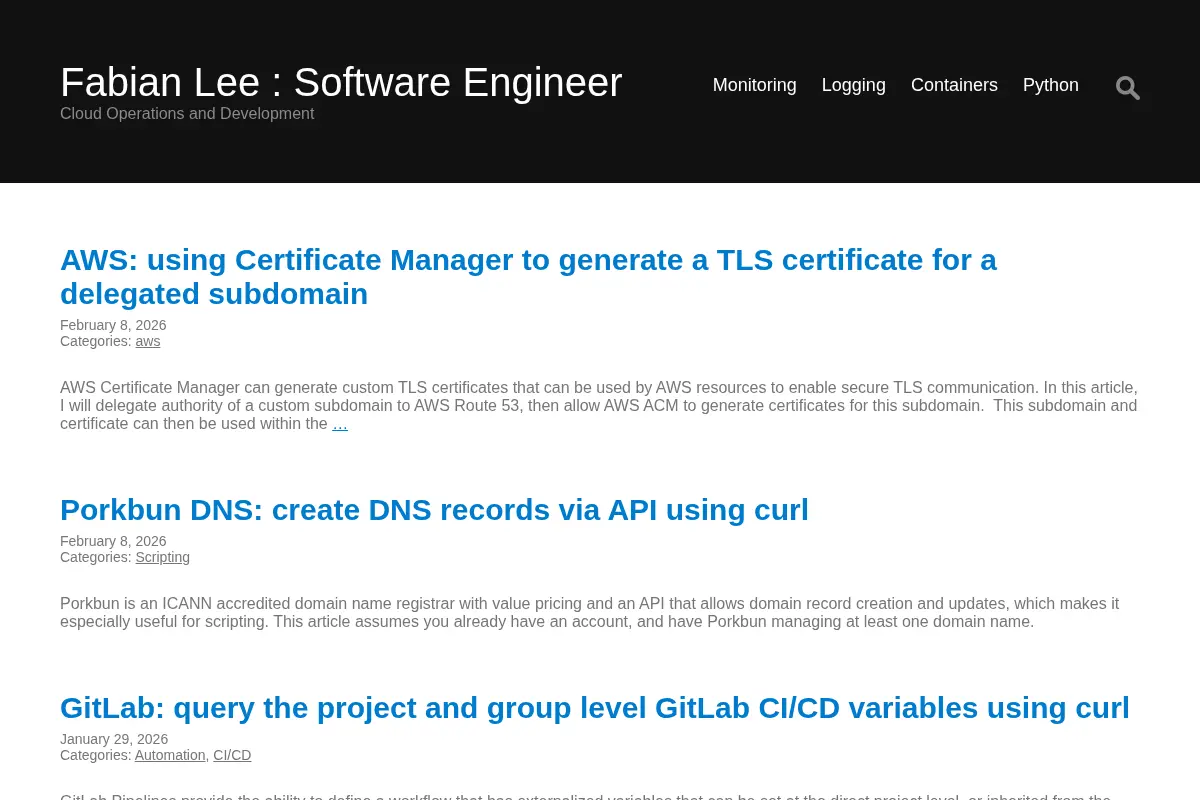The height and width of the screenshot is (800, 1200).
Task: Open the Containers menu item
Action: tap(954, 85)
